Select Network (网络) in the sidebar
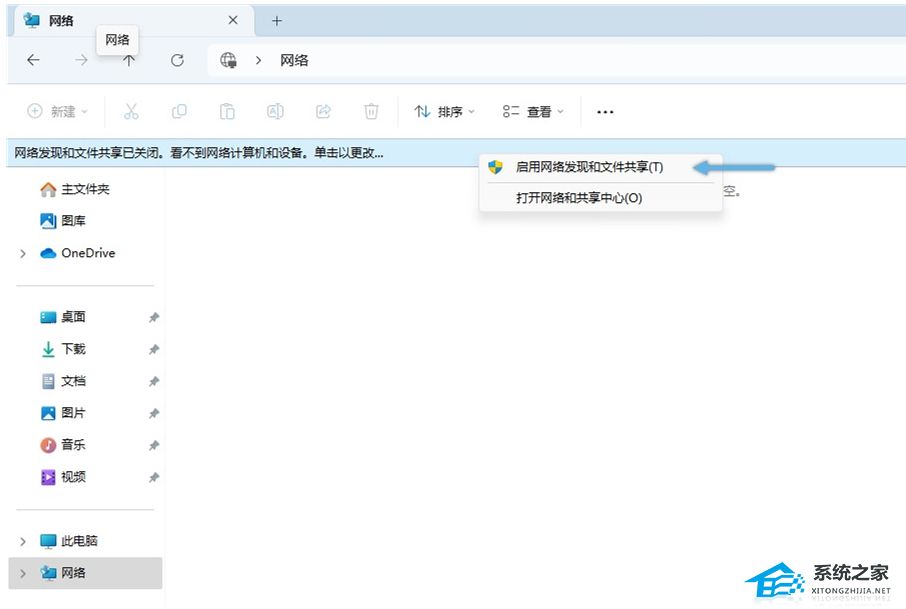The height and width of the screenshot is (609, 906). point(85,573)
